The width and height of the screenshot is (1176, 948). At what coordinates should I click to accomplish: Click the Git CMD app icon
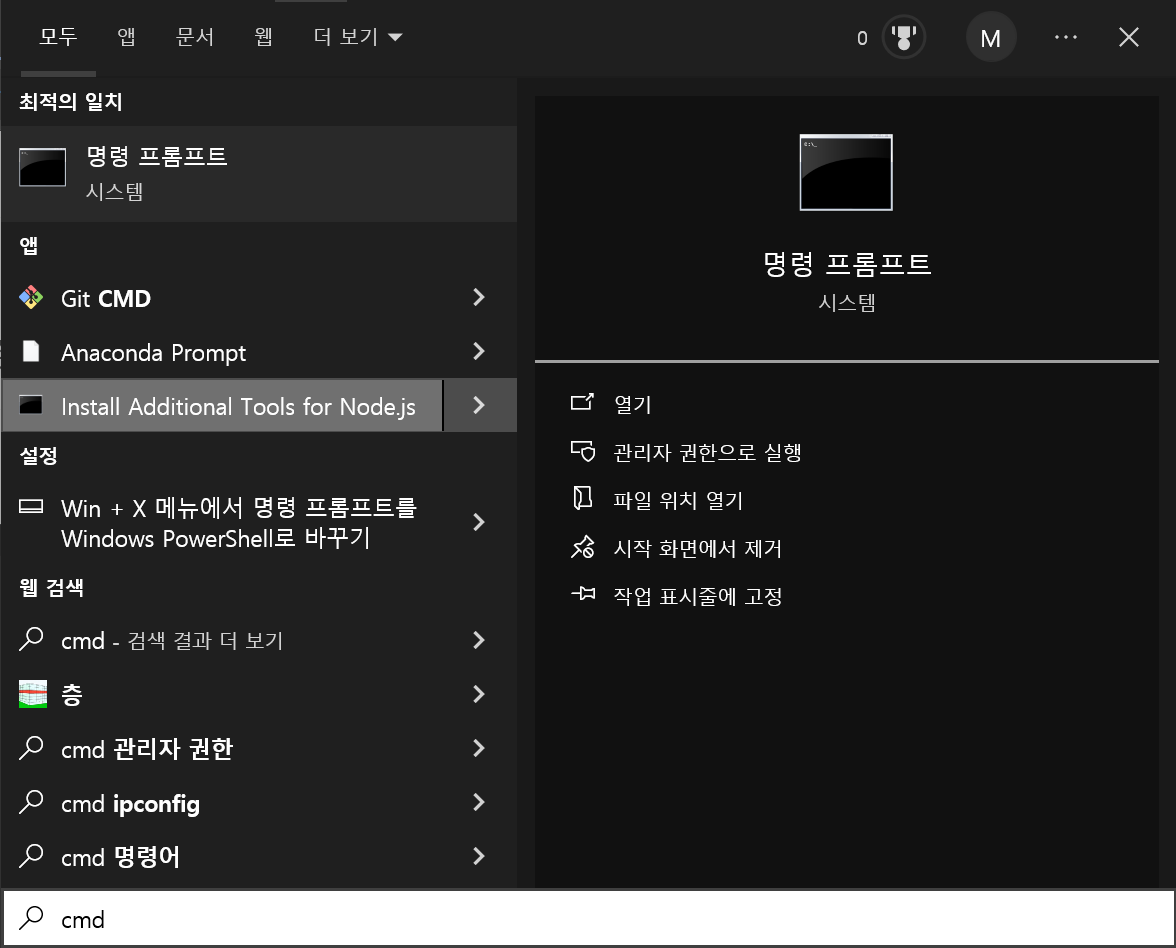31,298
